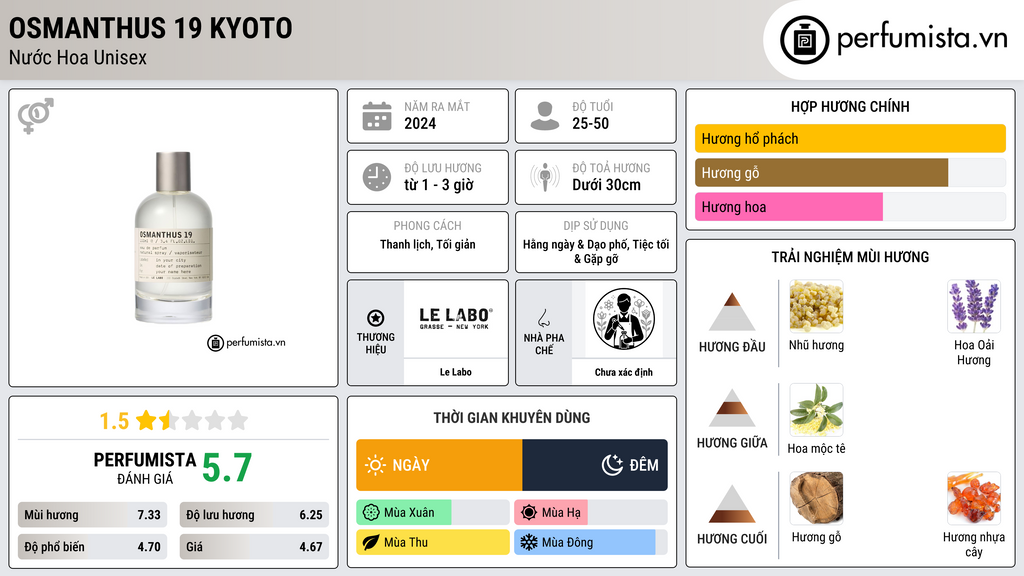Select the Hương nhựa cây amber resin image
1024x576 pixels.
(x=974, y=498)
